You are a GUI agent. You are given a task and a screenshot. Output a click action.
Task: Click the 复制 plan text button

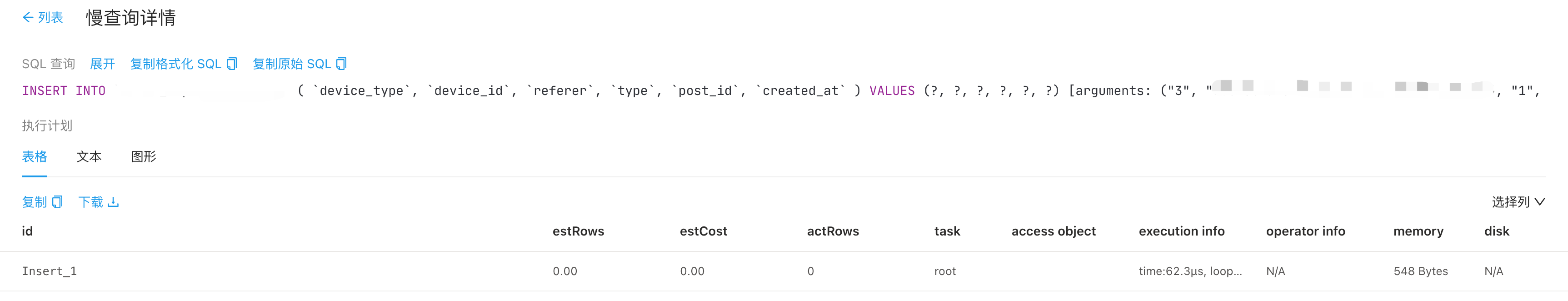pos(34,202)
